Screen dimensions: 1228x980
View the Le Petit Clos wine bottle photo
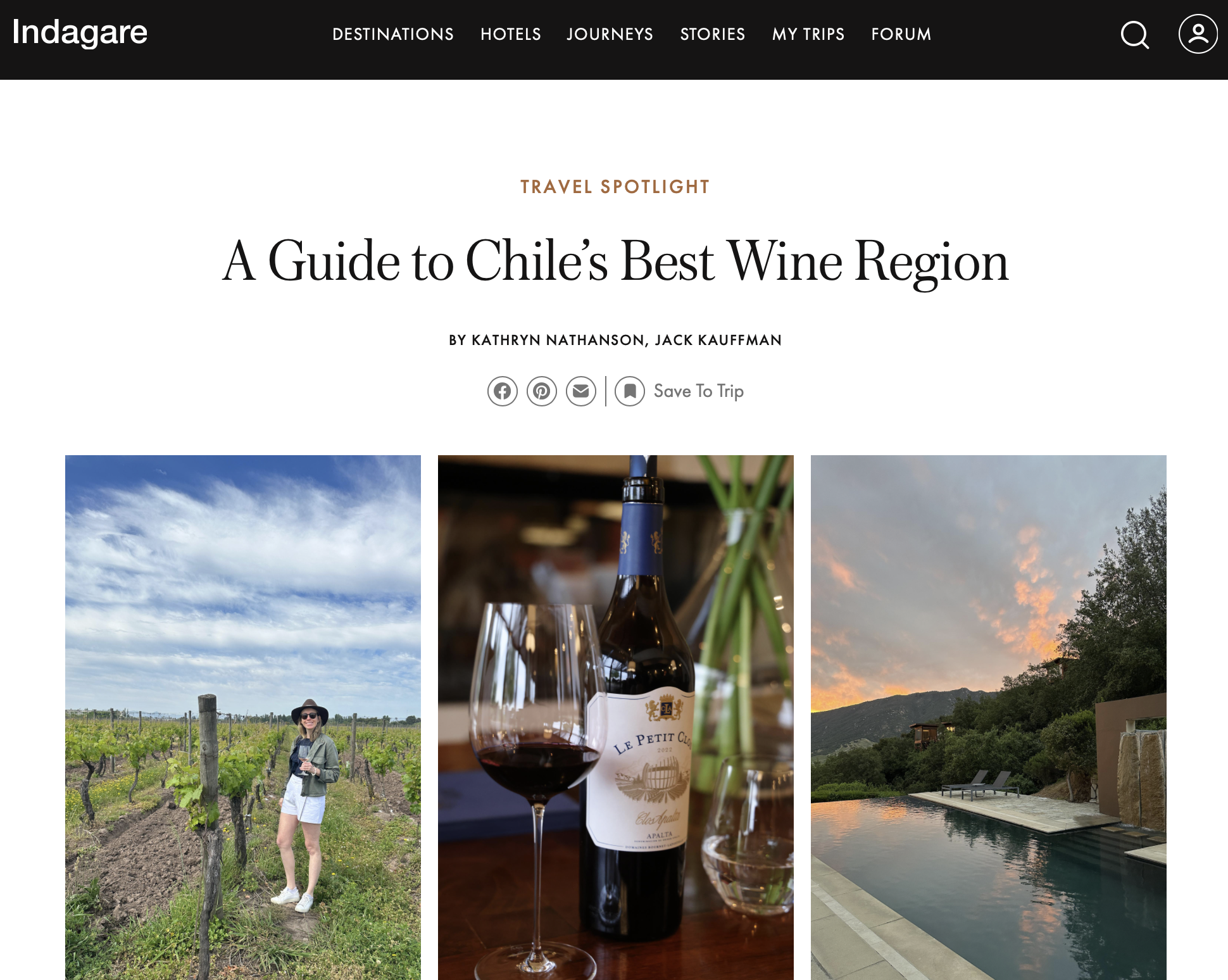616,717
